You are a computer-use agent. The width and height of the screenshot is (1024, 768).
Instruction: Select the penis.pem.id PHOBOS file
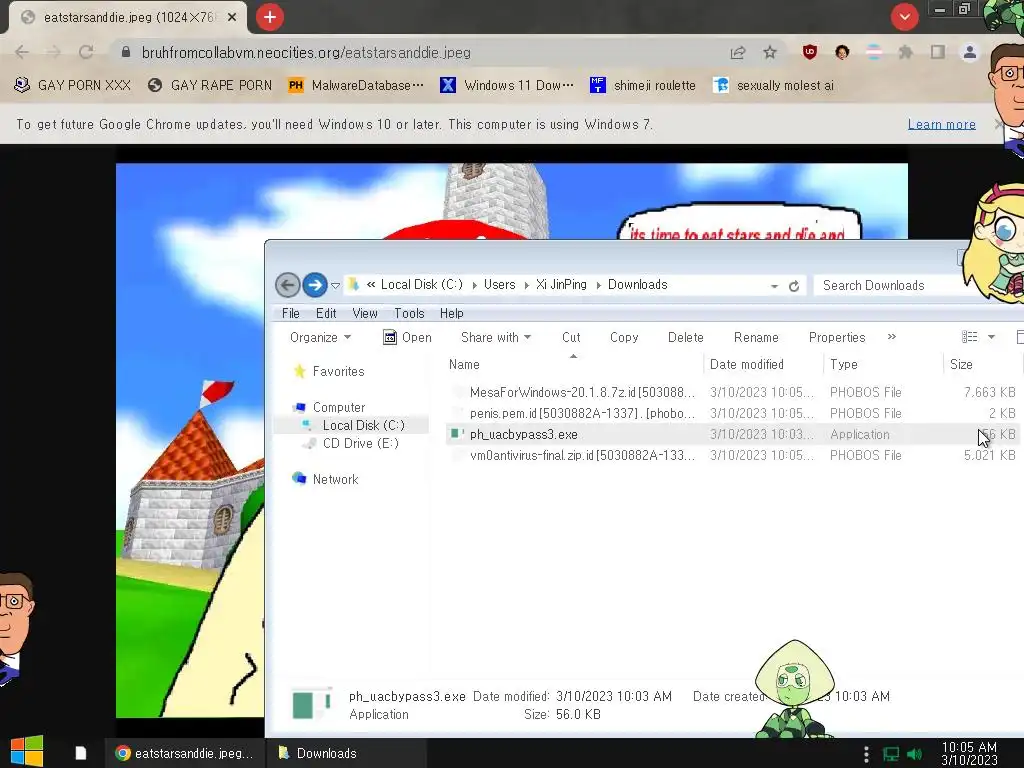(x=731, y=413)
